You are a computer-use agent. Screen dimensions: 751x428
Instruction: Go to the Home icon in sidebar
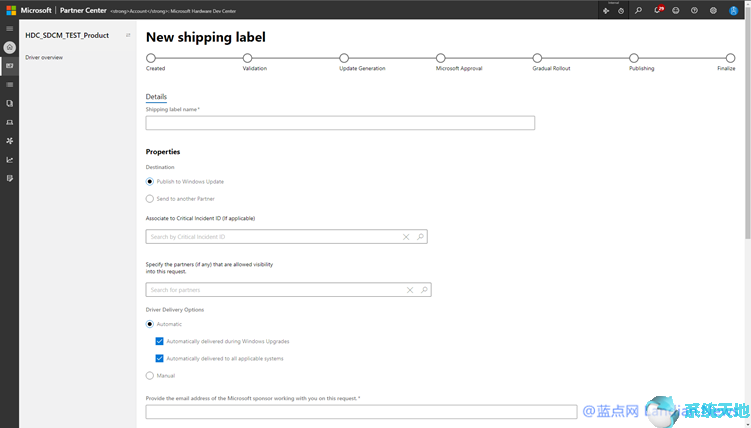pos(10,47)
